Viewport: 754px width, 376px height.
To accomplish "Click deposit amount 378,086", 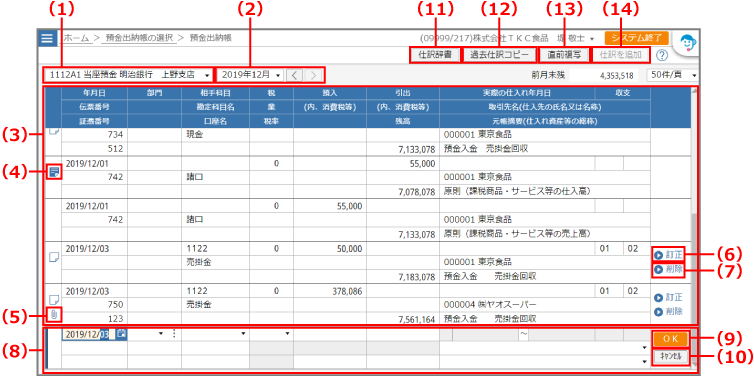I will [346, 291].
